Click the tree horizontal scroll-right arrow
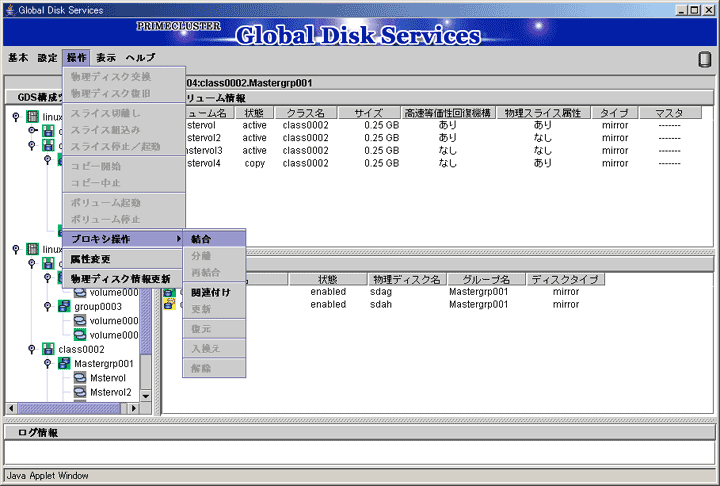The image size is (720, 486). pyautogui.click(x=134, y=408)
